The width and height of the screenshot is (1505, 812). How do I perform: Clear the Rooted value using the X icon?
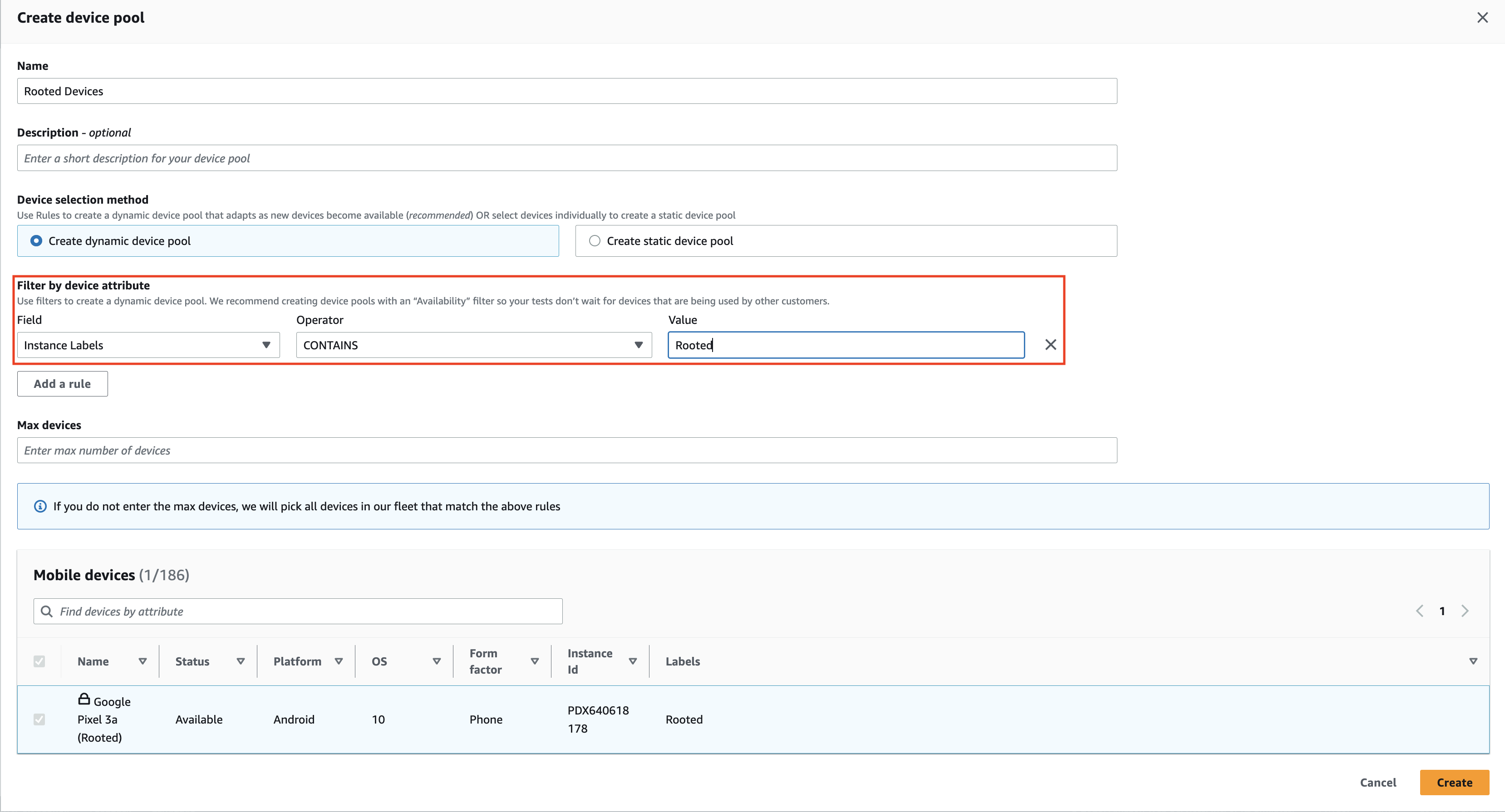coord(1050,344)
